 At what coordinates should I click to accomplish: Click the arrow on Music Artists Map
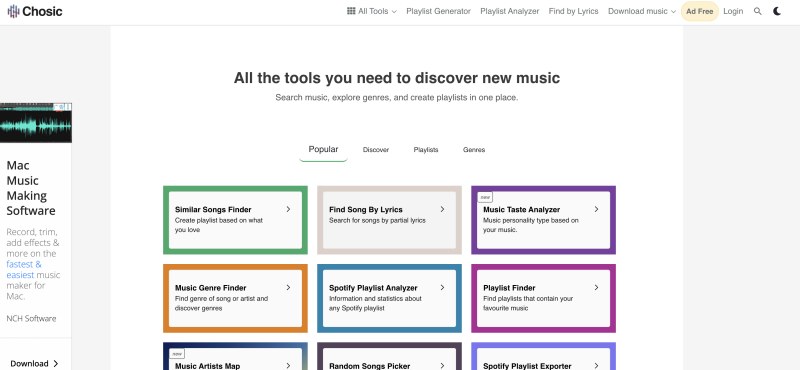(x=288, y=366)
